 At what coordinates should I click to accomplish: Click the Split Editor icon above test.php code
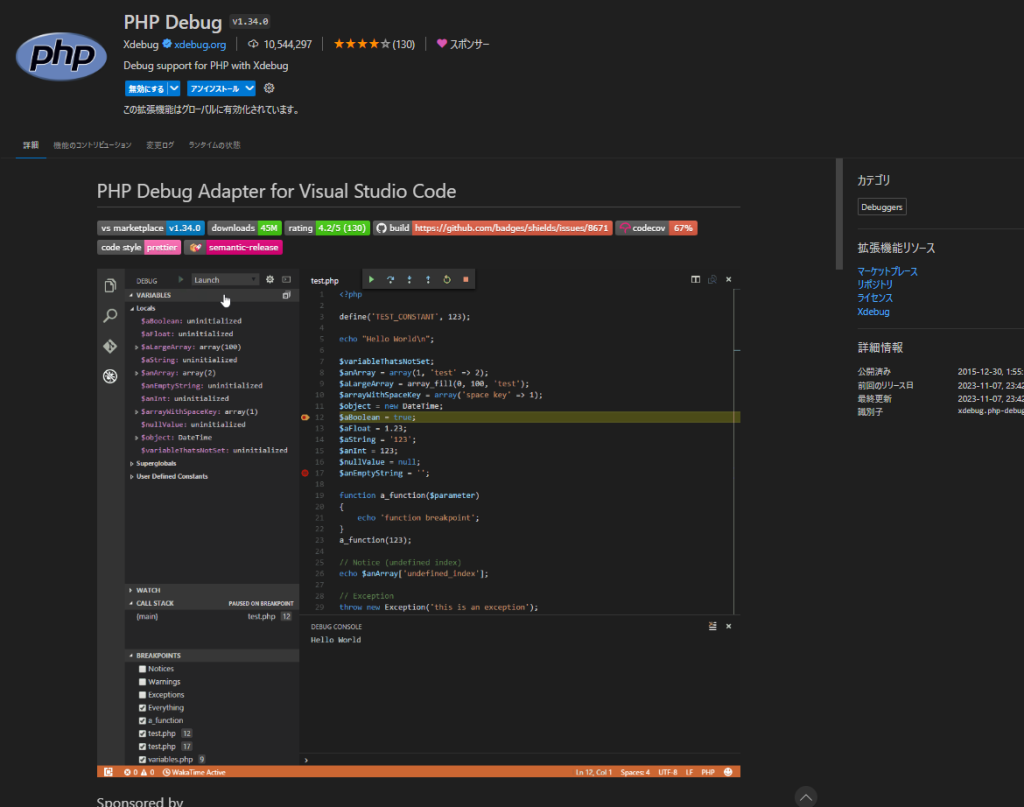coord(696,279)
